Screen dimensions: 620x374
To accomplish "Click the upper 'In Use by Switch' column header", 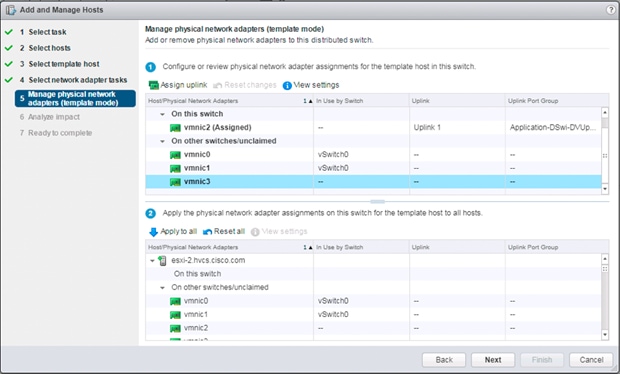I will [361, 101].
